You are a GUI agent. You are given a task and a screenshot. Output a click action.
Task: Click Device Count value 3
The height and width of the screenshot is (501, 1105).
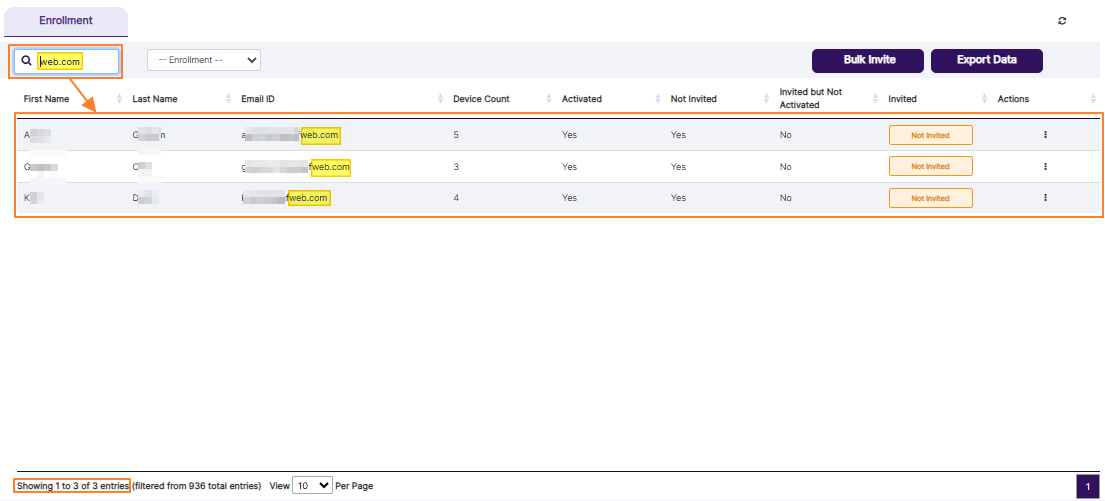click(x=456, y=167)
